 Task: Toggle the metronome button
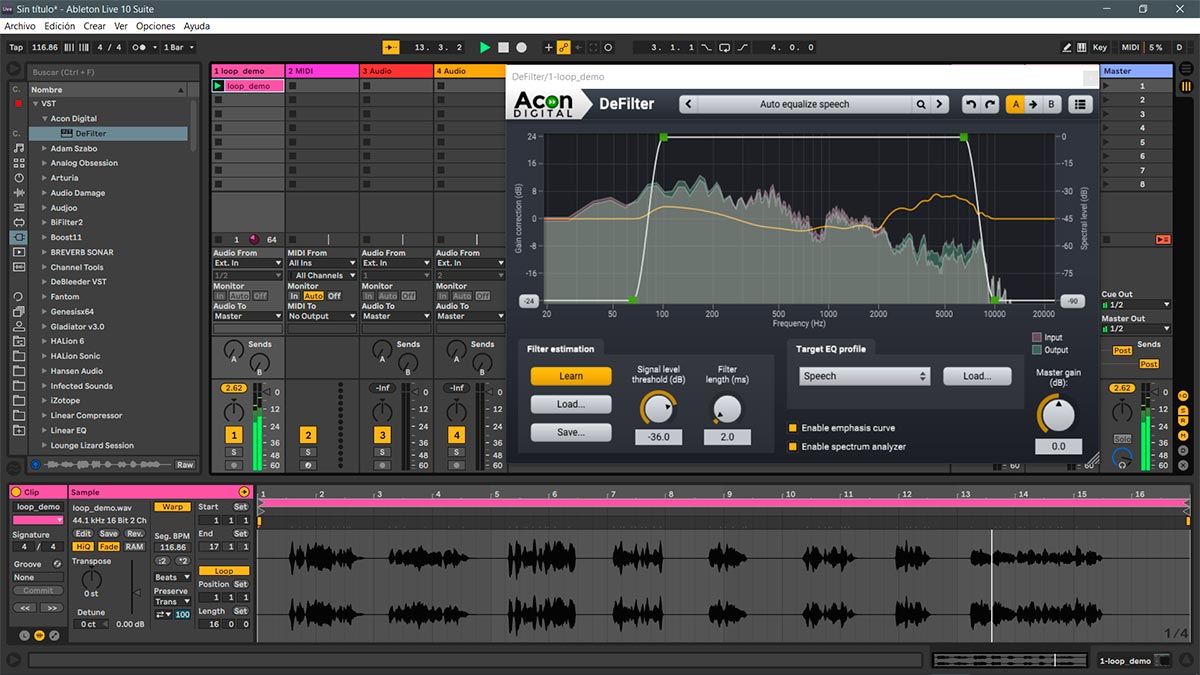pyautogui.click(x=144, y=47)
